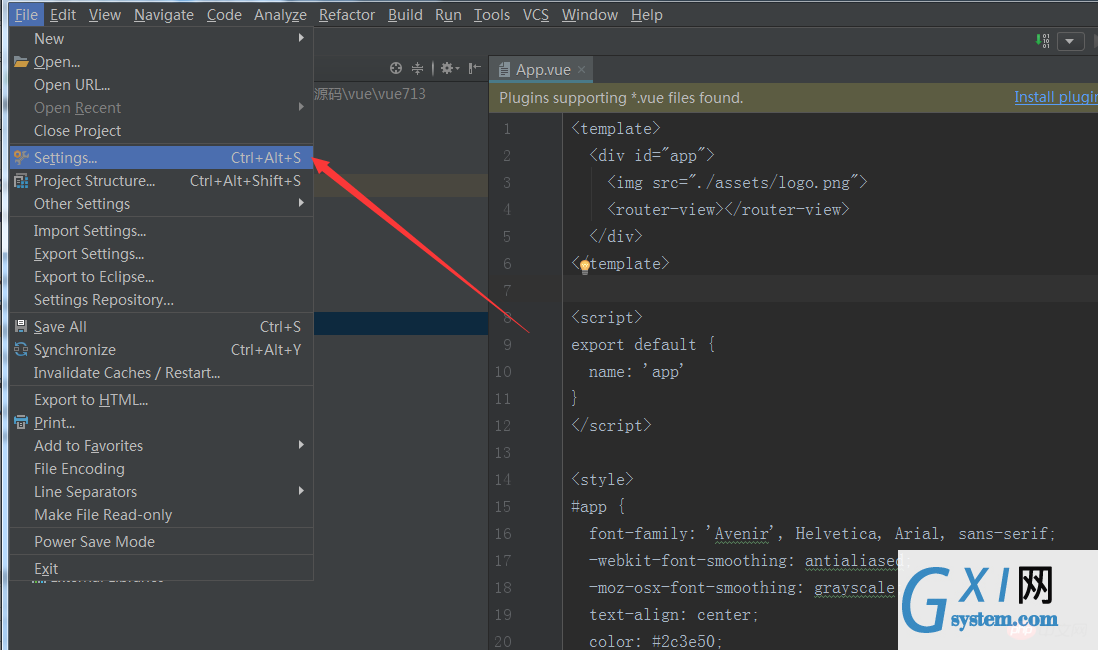
Task: Click the scroll-from-source target icon in Project panel
Action: pyautogui.click(x=396, y=68)
